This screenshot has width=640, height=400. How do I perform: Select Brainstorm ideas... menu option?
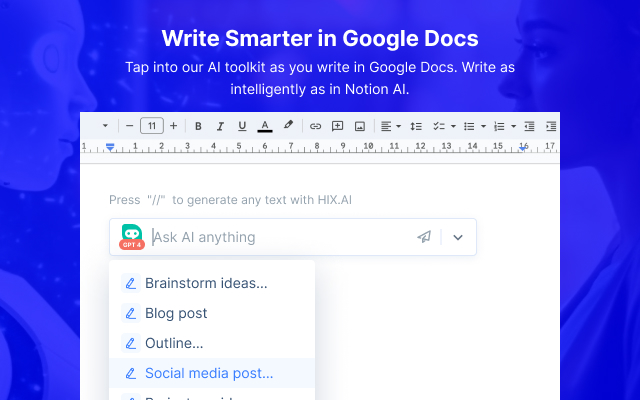click(212, 283)
